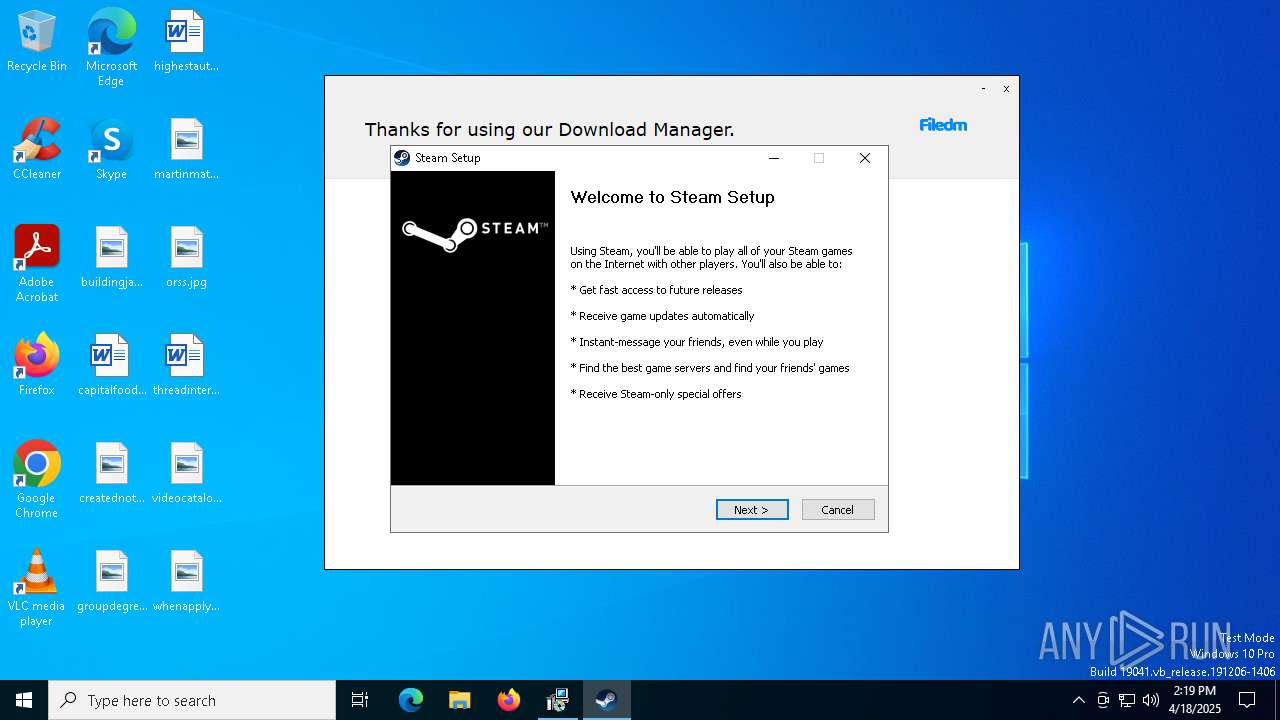
Task: Minimize the Steam Setup window
Action: (x=774, y=158)
